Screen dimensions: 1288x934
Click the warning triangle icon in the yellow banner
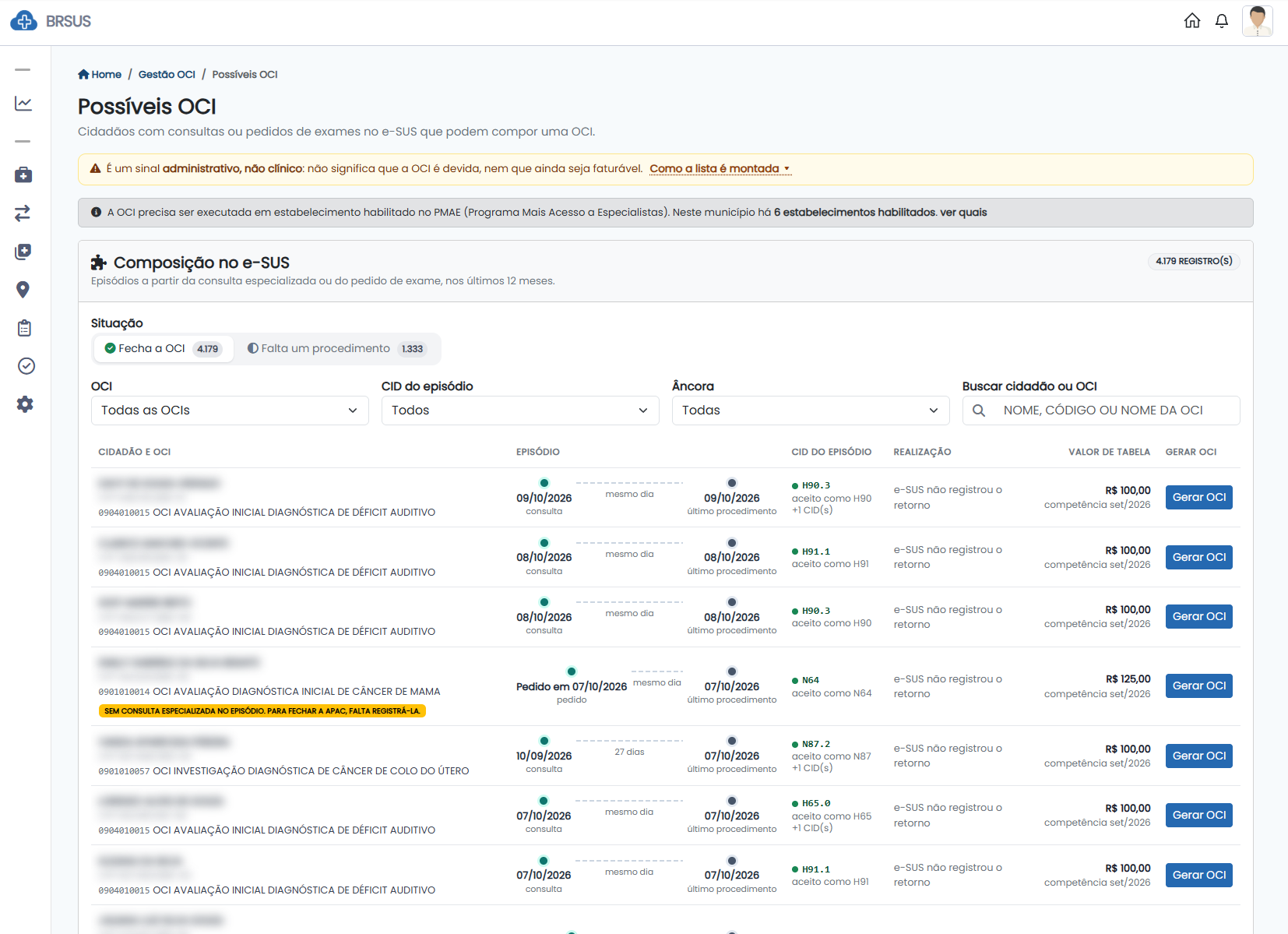tap(96, 168)
